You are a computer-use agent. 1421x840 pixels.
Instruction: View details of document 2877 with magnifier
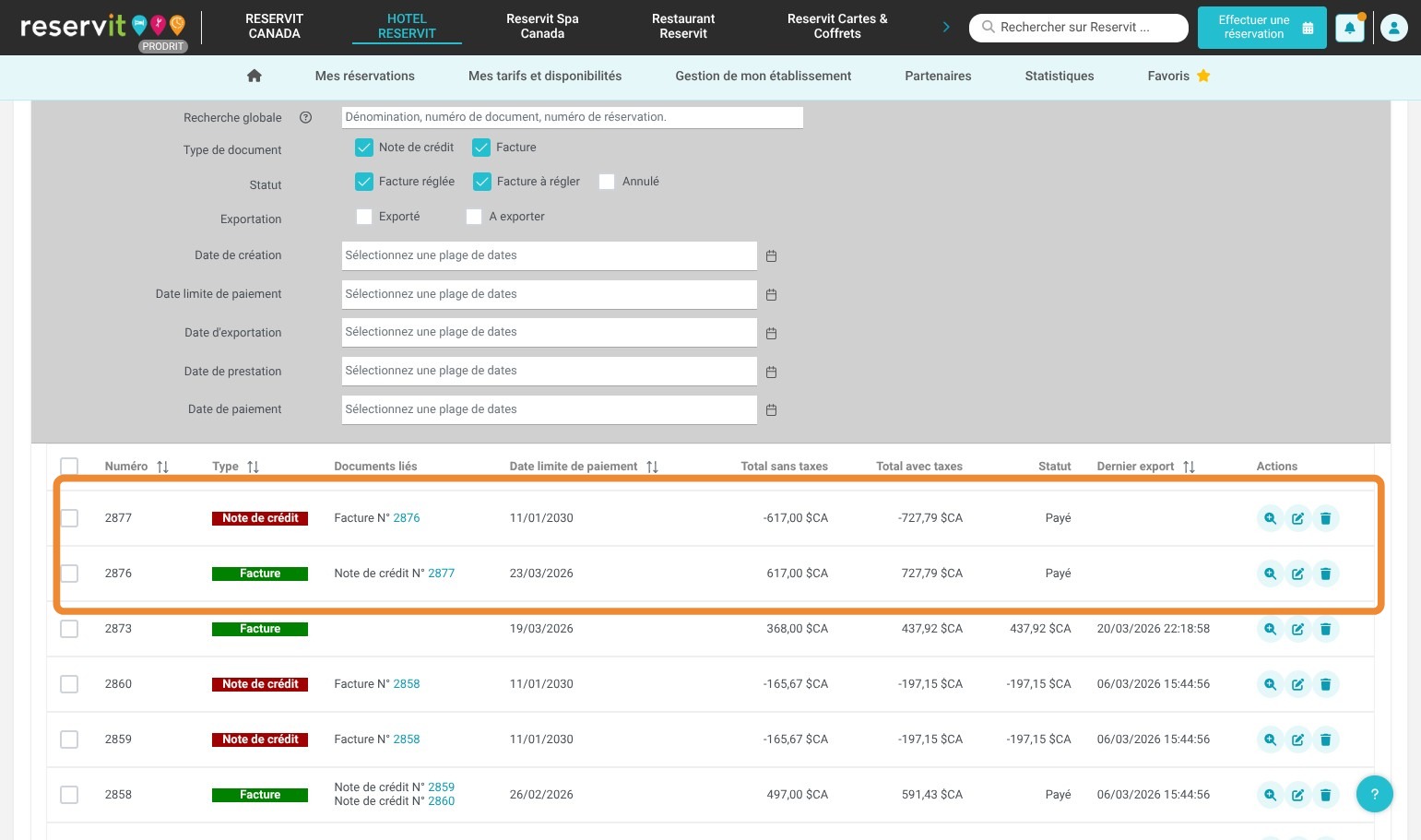click(1270, 518)
